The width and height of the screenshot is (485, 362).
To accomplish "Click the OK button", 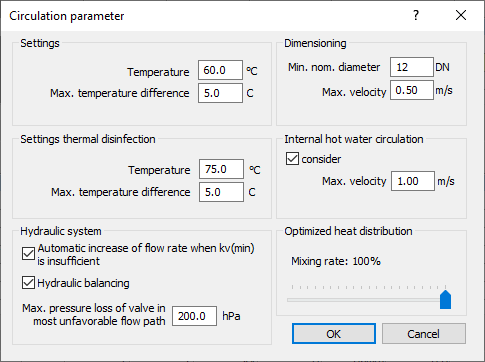I will click(x=334, y=333).
